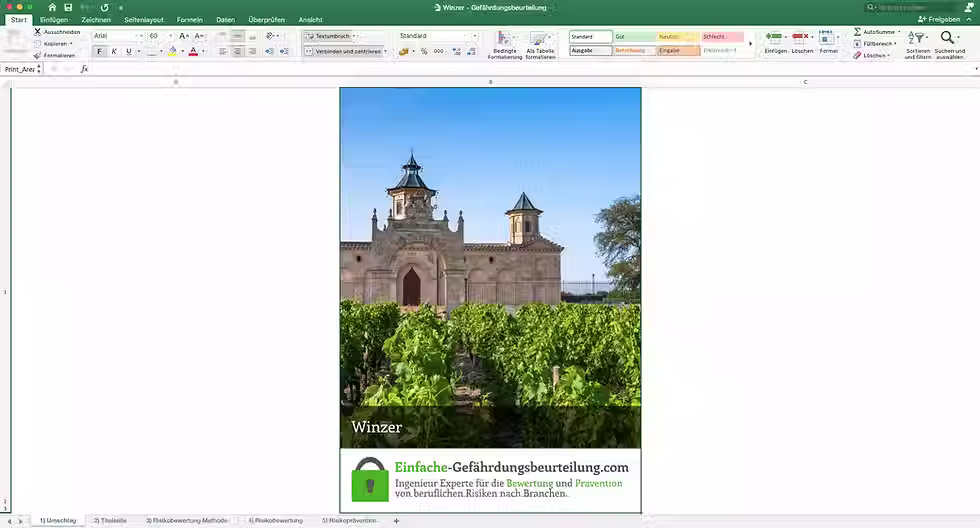This screenshot has width=980, height=528.
Task: Delete cells with the Löschen icon
Action: [802, 43]
